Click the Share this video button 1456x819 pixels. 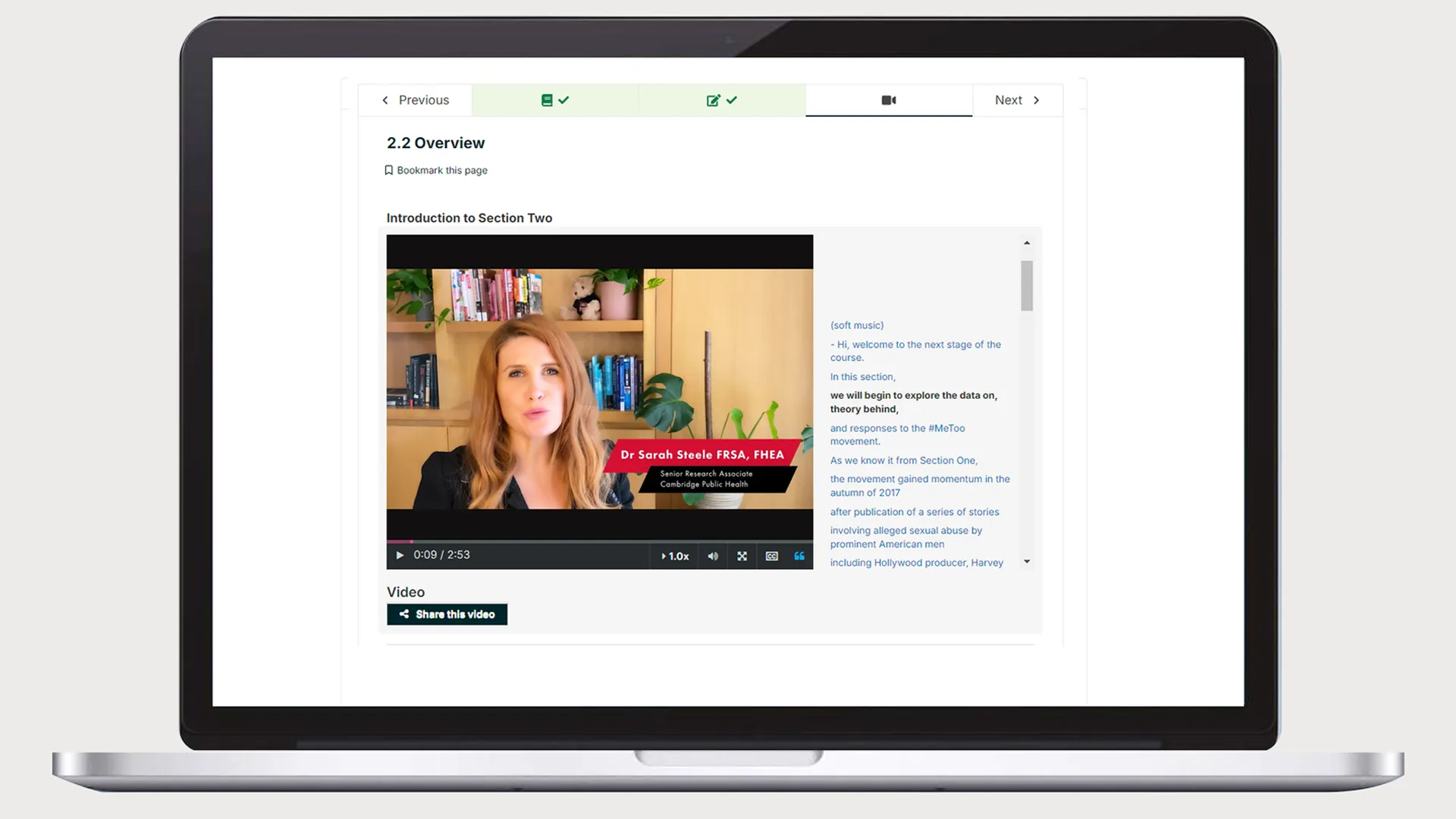(x=447, y=614)
